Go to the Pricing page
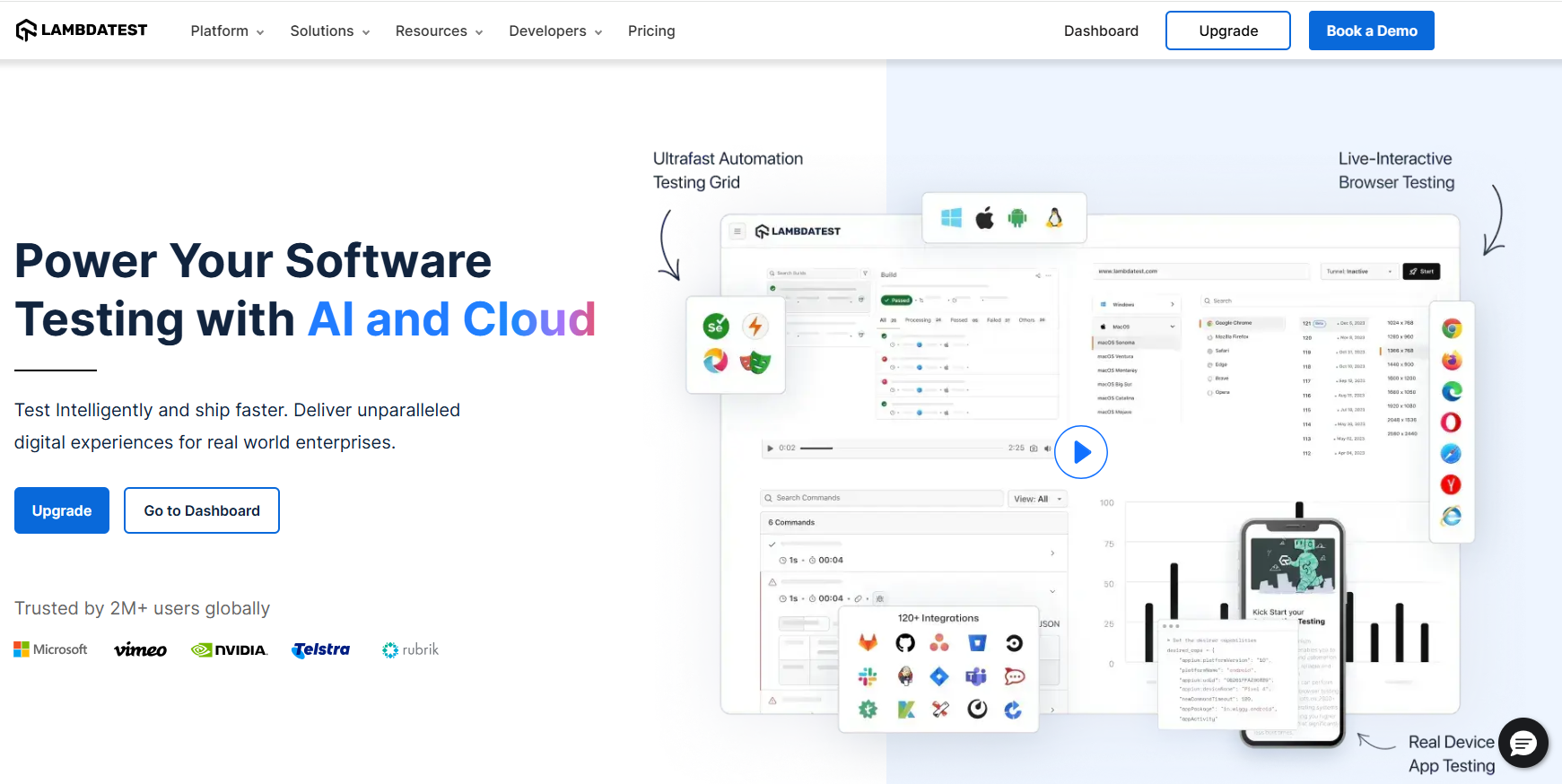This screenshot has width=1562, height=784. [x=651, y=30]
